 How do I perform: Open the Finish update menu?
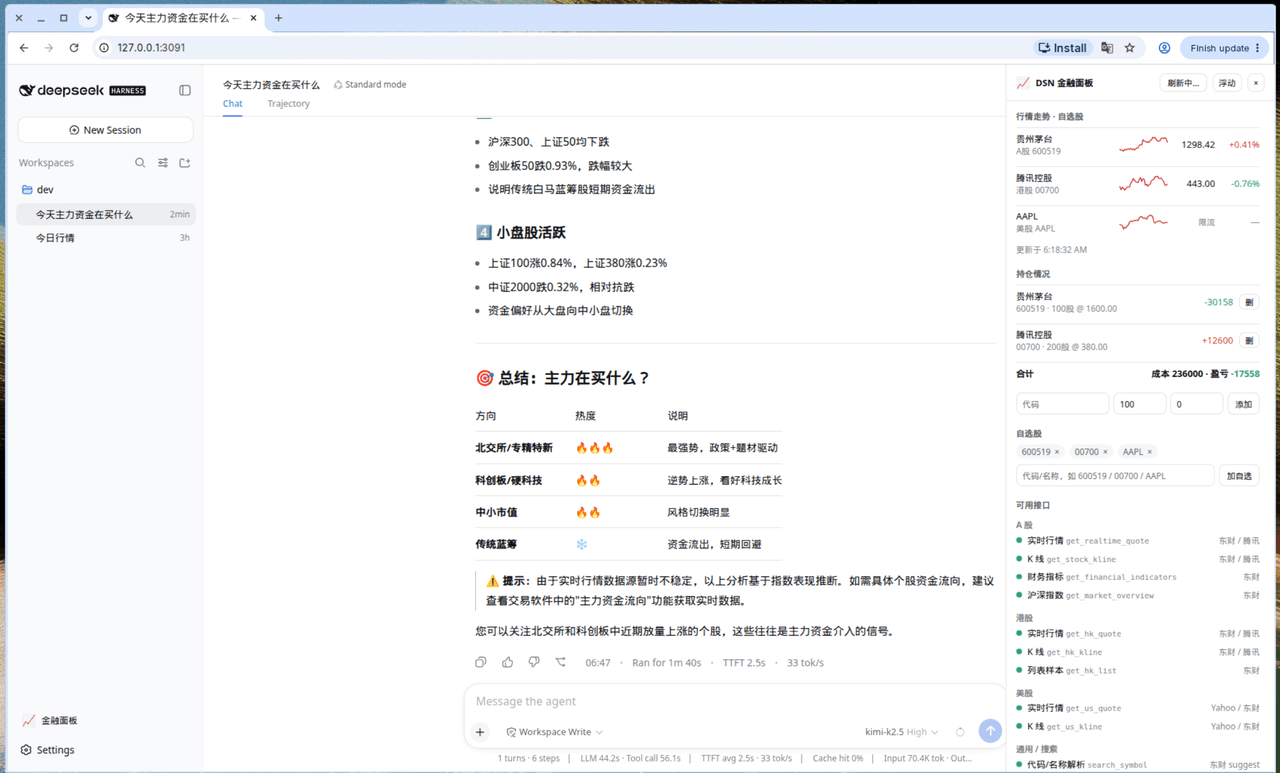pos(1225,48)
